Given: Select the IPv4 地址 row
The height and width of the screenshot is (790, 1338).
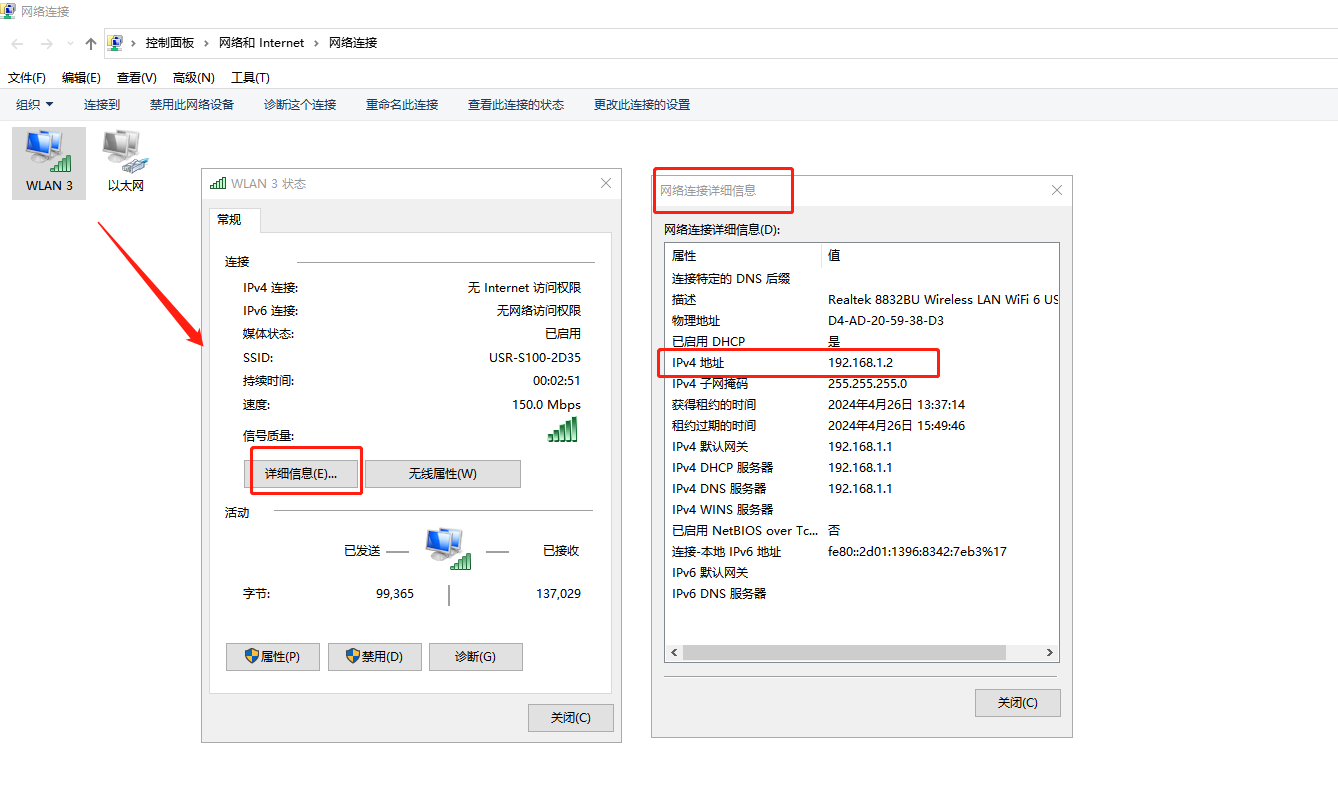Looking at the screenshot, I should point(861,362).
